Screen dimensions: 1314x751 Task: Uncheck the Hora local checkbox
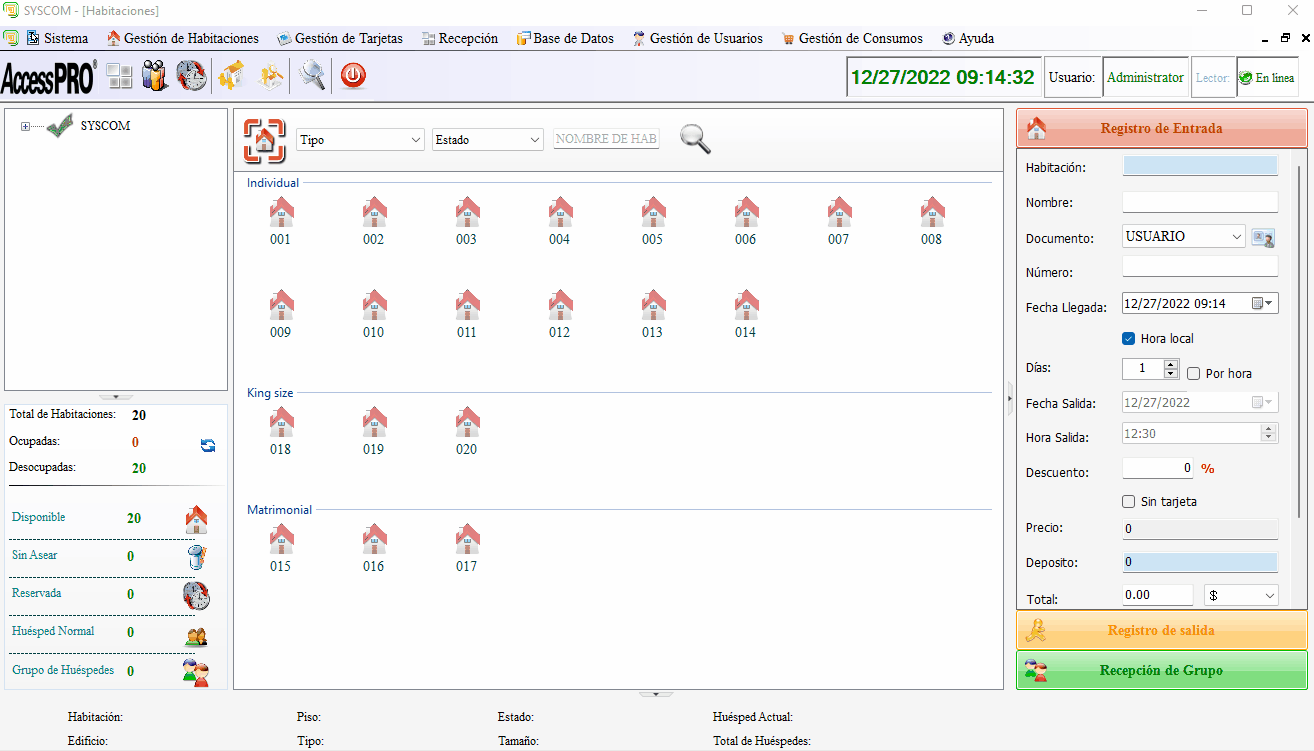tap(1129, 339)
